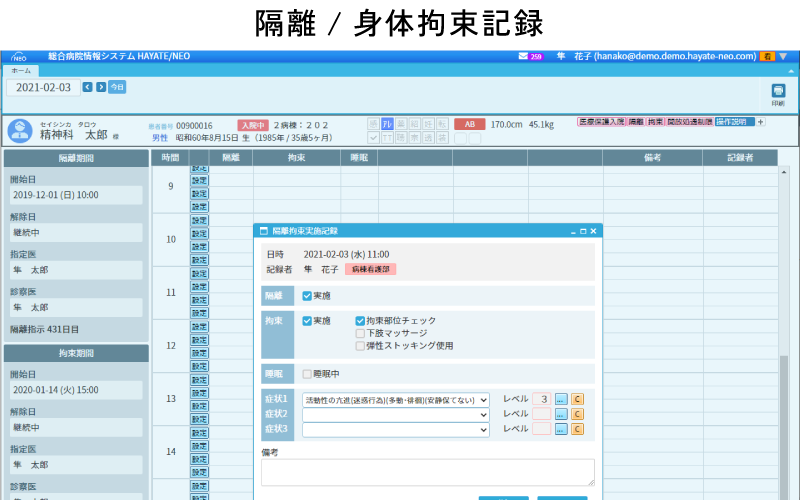Select the ホーム tab
Screen dimensions: 800x500
coord(20,71)
